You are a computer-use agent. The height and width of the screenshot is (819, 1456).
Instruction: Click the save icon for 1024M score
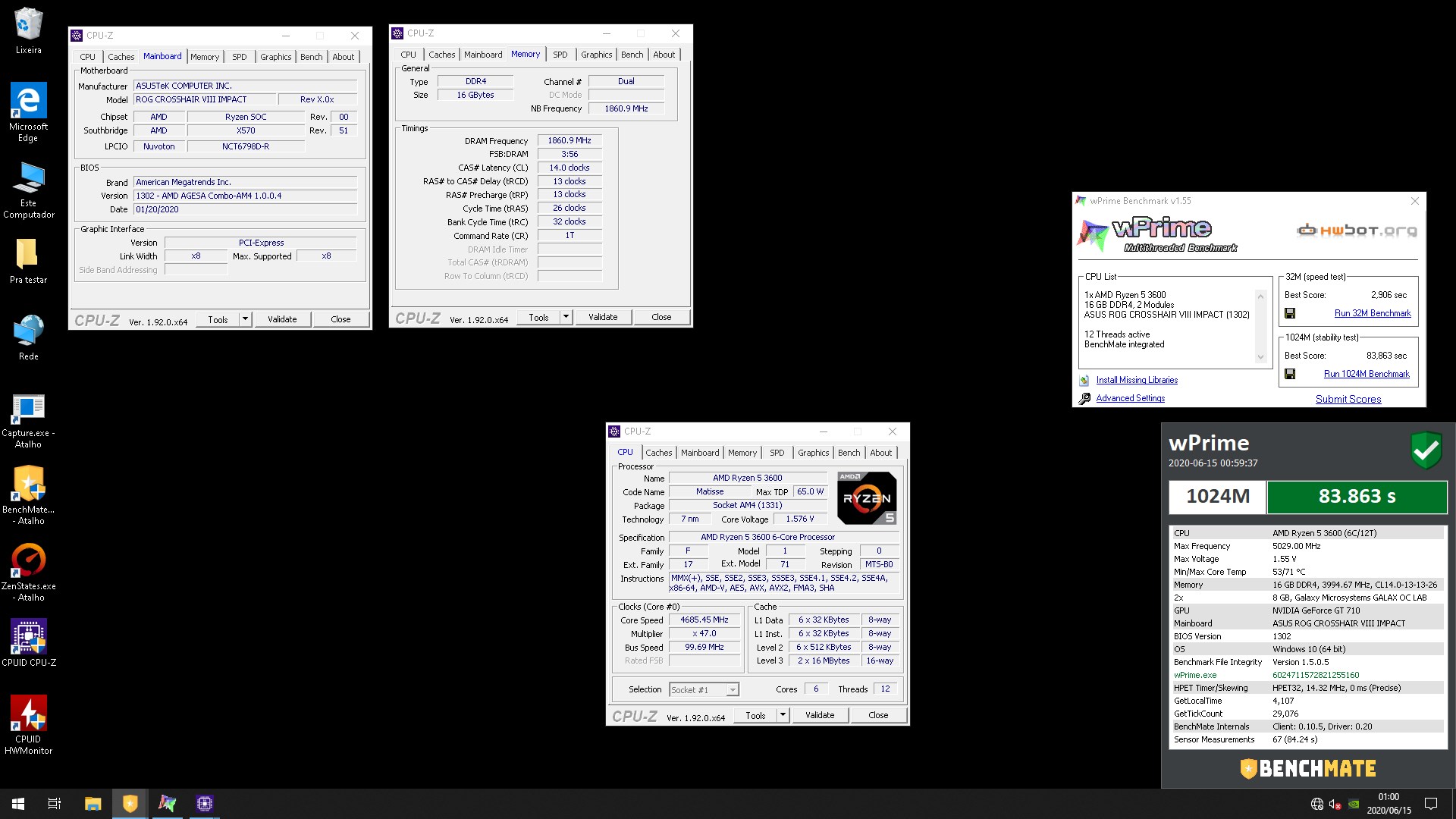point(1290,374)
